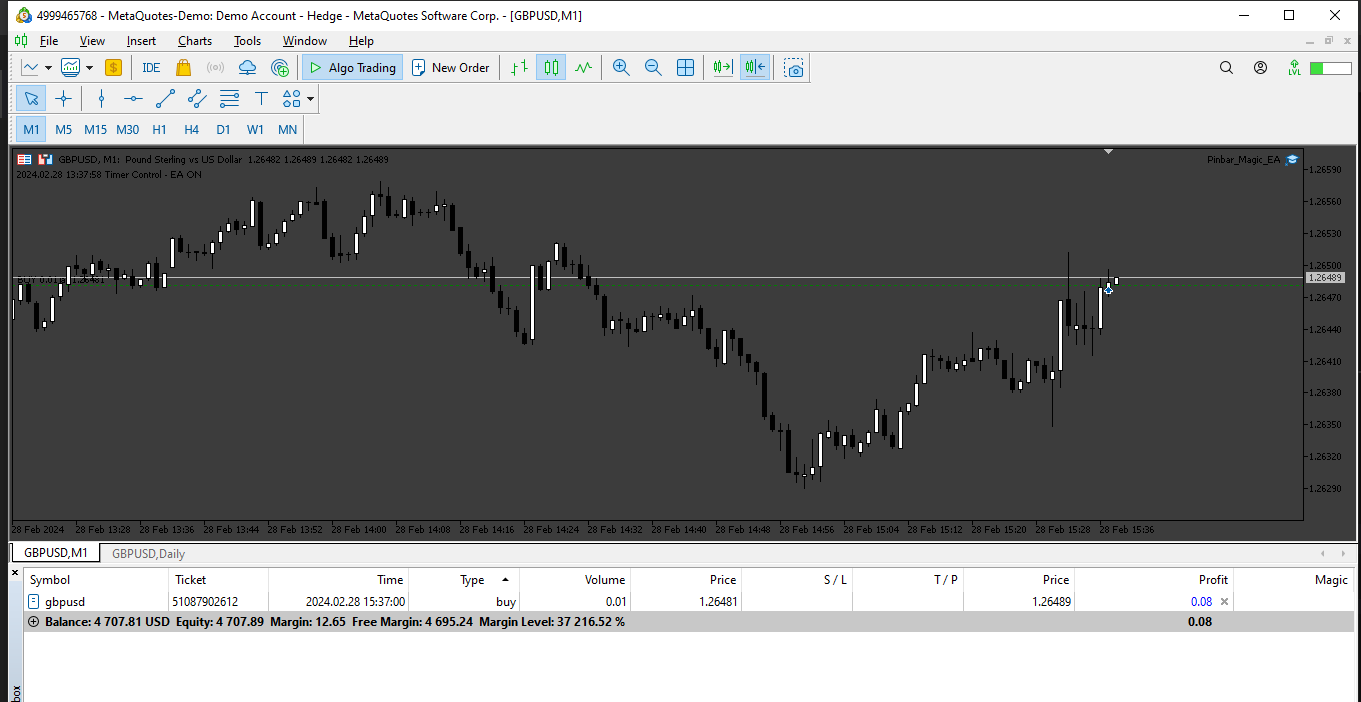The width and height of the screenshot is (1361, 702).
Task: Select the trendline drawing tool
Action: 165,98
